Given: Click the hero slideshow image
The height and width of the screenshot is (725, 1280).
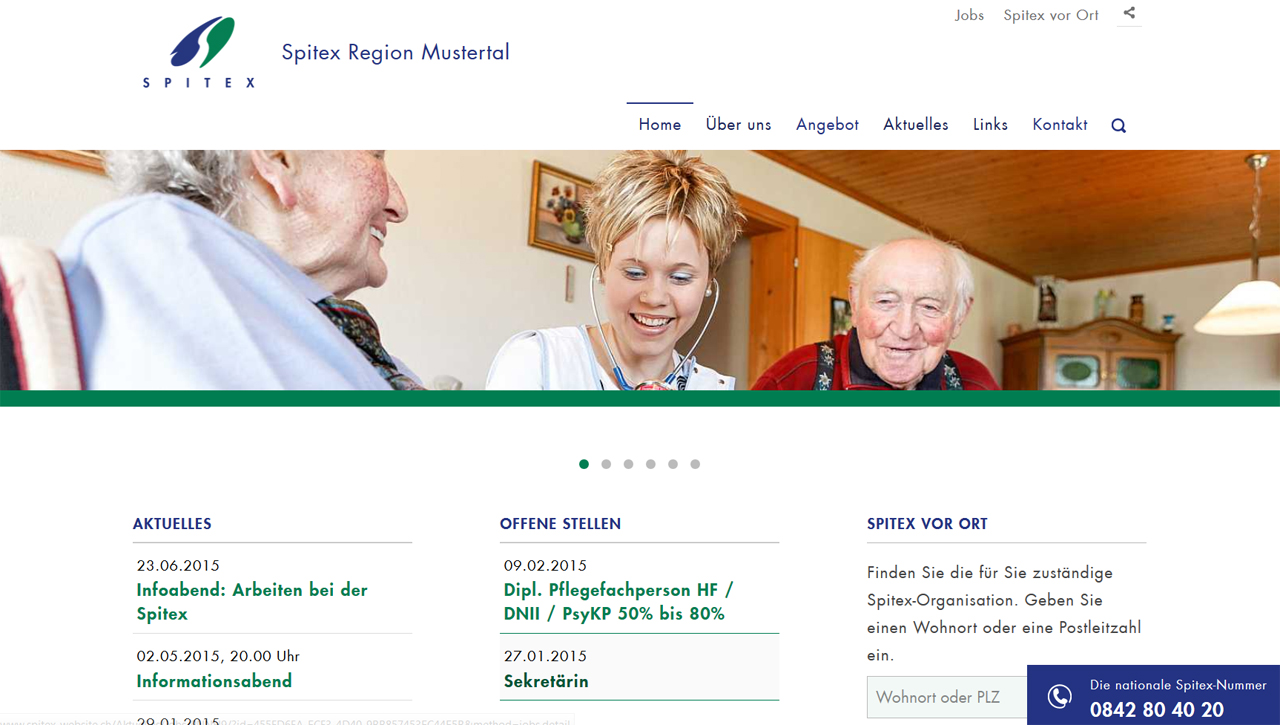Looking at the screenshot, I should tap(640, 270).
